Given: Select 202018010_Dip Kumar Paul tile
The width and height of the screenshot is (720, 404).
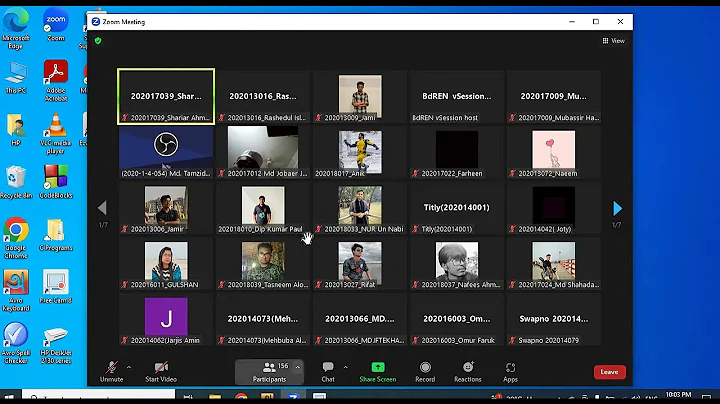Looking at the screenshot, I should pos(263,208).
